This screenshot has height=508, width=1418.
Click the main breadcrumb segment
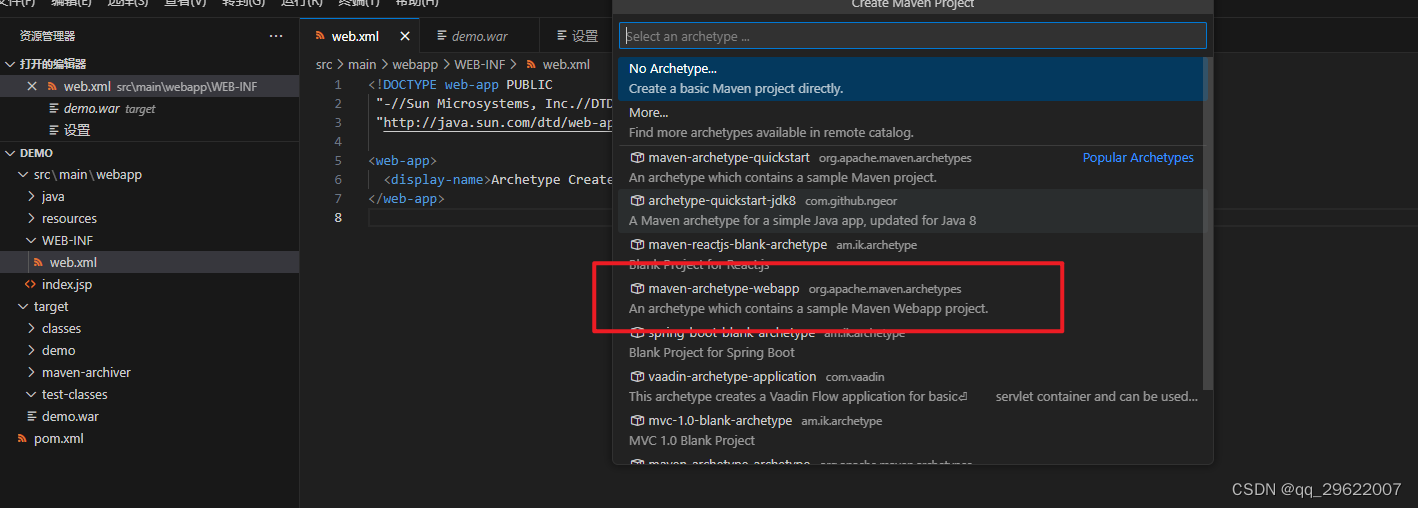tap(362, 65)
